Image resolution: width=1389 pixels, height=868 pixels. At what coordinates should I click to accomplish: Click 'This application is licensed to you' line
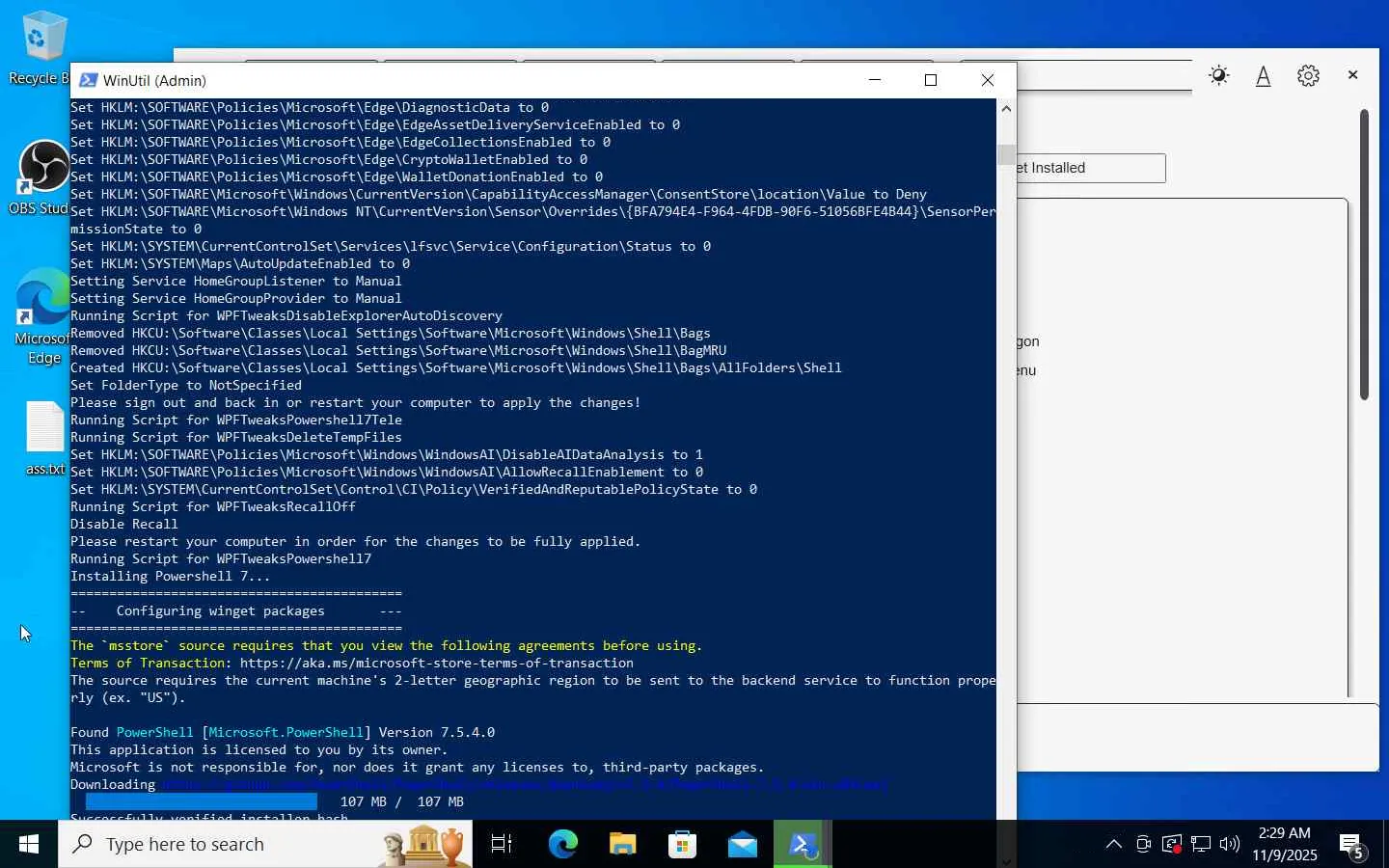259,749
